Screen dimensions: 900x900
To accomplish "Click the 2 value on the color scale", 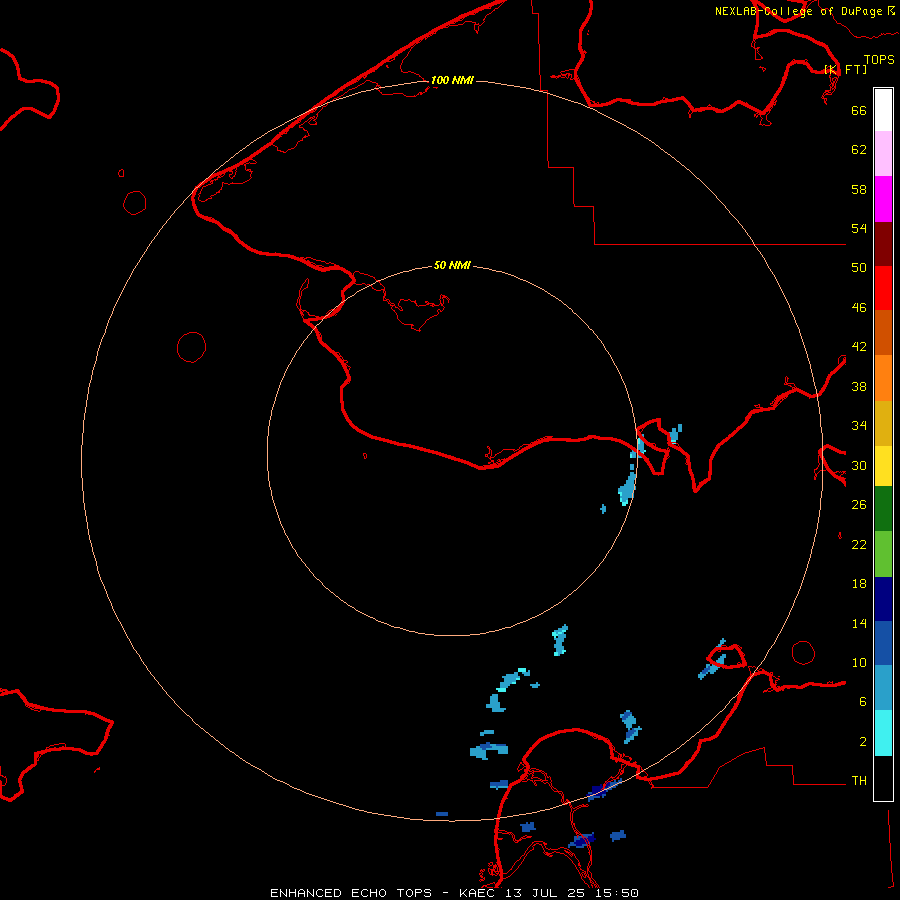I will pyautogui.click(x=862, y=741).
